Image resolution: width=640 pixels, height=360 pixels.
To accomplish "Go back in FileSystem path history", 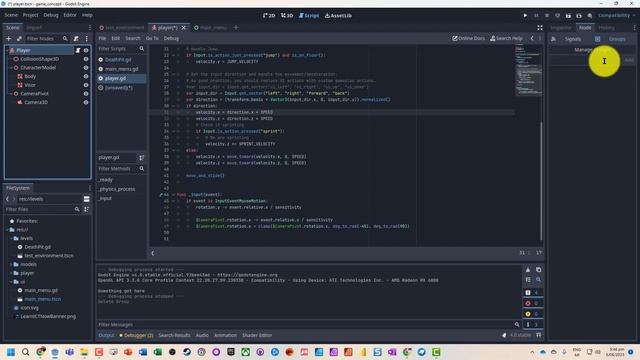I will click(x=7, y=199).
